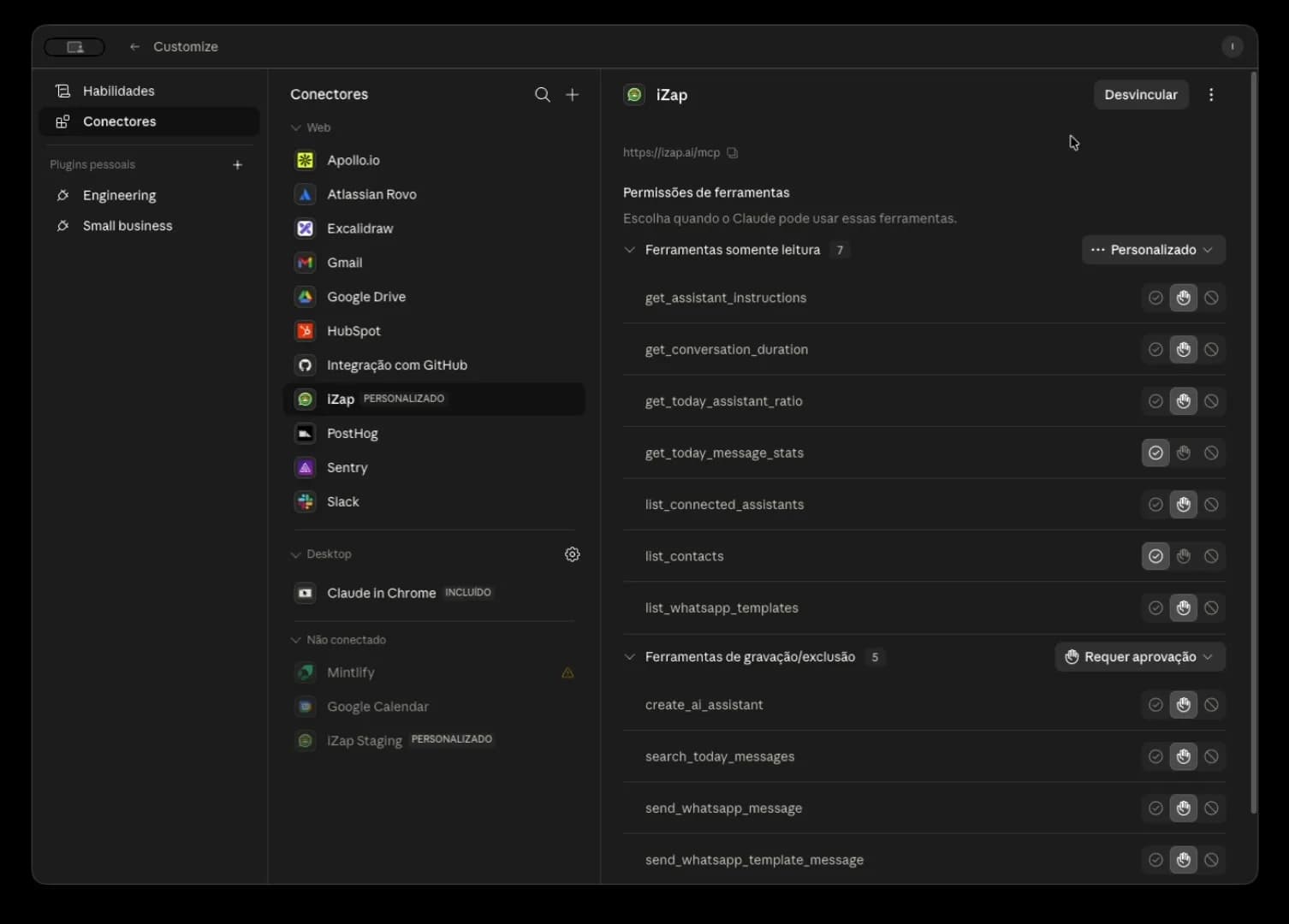Allow create_ai_assistant without approval
This screenshot has width=1289, height=924.
click(1155, 705)
